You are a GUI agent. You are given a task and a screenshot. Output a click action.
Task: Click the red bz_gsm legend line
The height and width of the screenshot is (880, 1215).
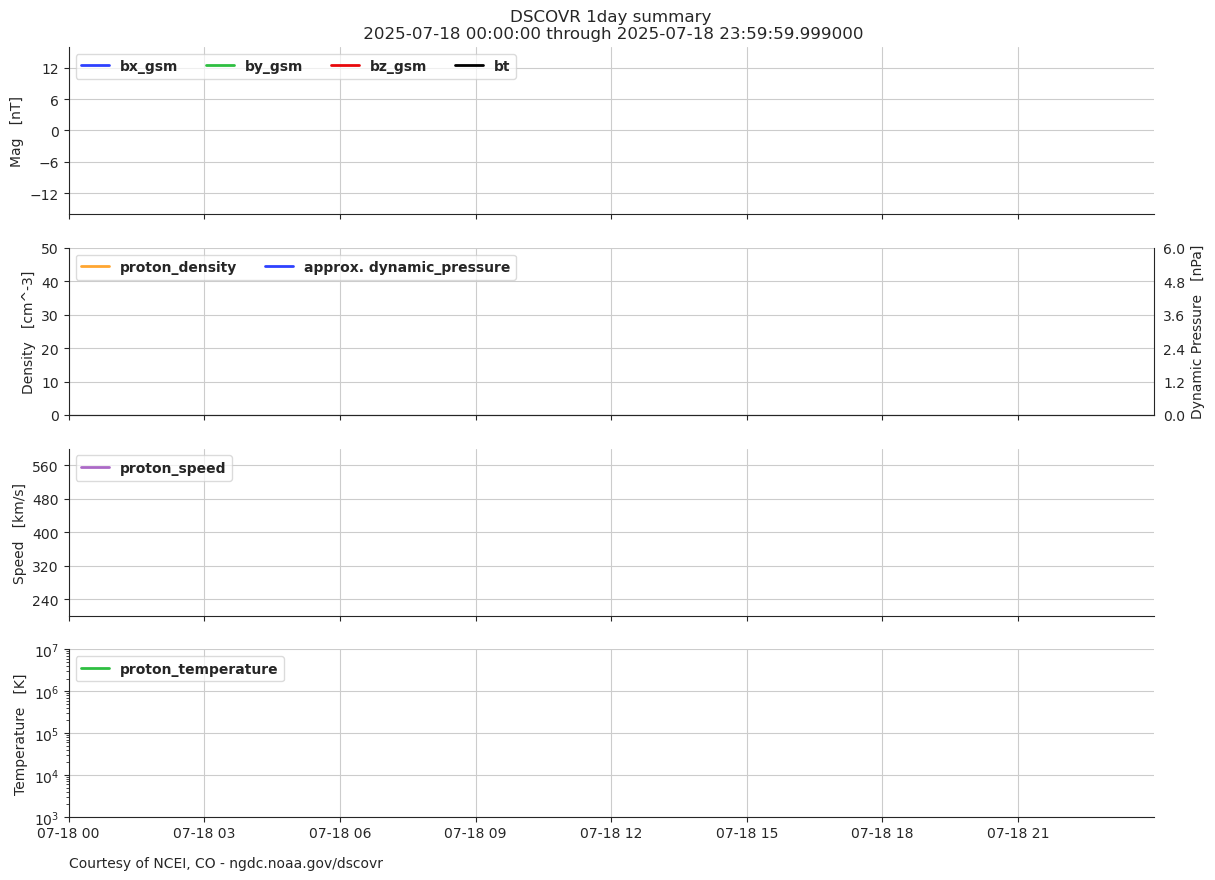coord(345,66)
